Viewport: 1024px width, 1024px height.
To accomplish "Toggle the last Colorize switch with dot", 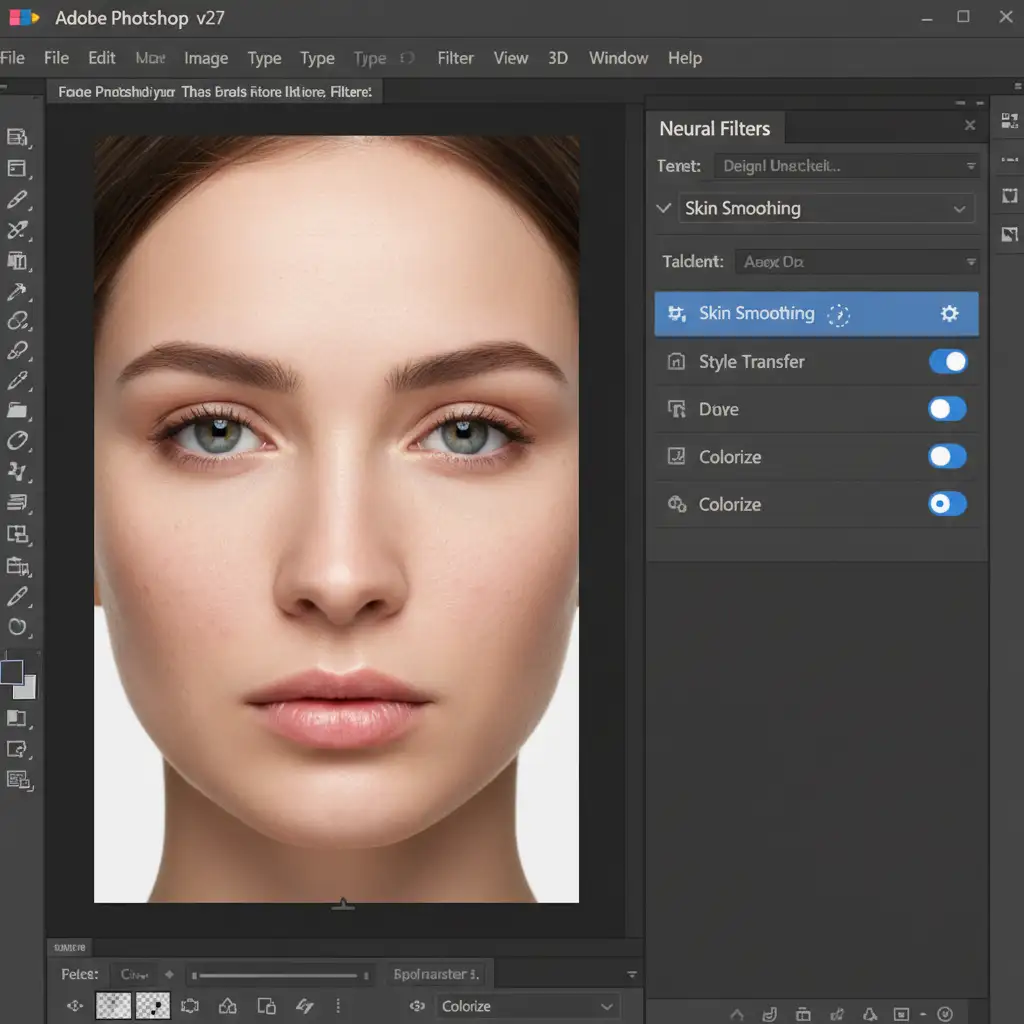I will (947, 504).
